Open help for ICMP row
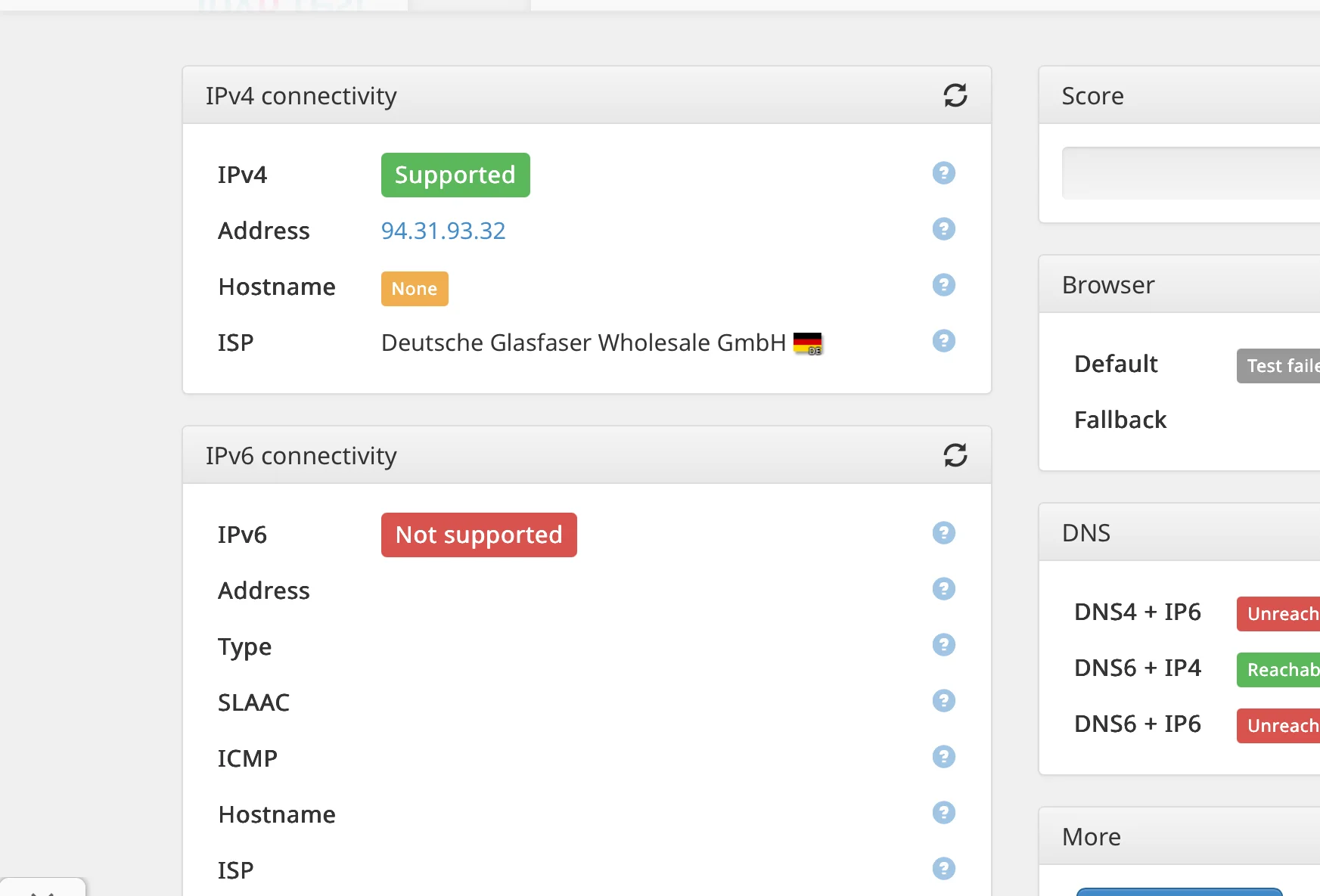This screenshot has width=1320, height=896. (943, 757)
